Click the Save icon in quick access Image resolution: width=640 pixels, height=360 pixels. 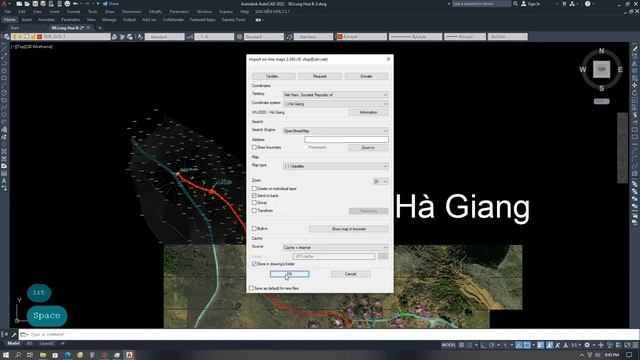(x=35, y=4)
